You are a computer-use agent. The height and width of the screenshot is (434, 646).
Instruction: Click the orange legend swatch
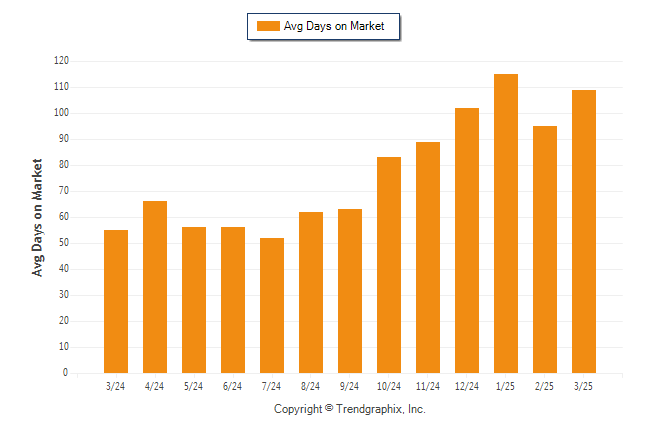point(268,26)
